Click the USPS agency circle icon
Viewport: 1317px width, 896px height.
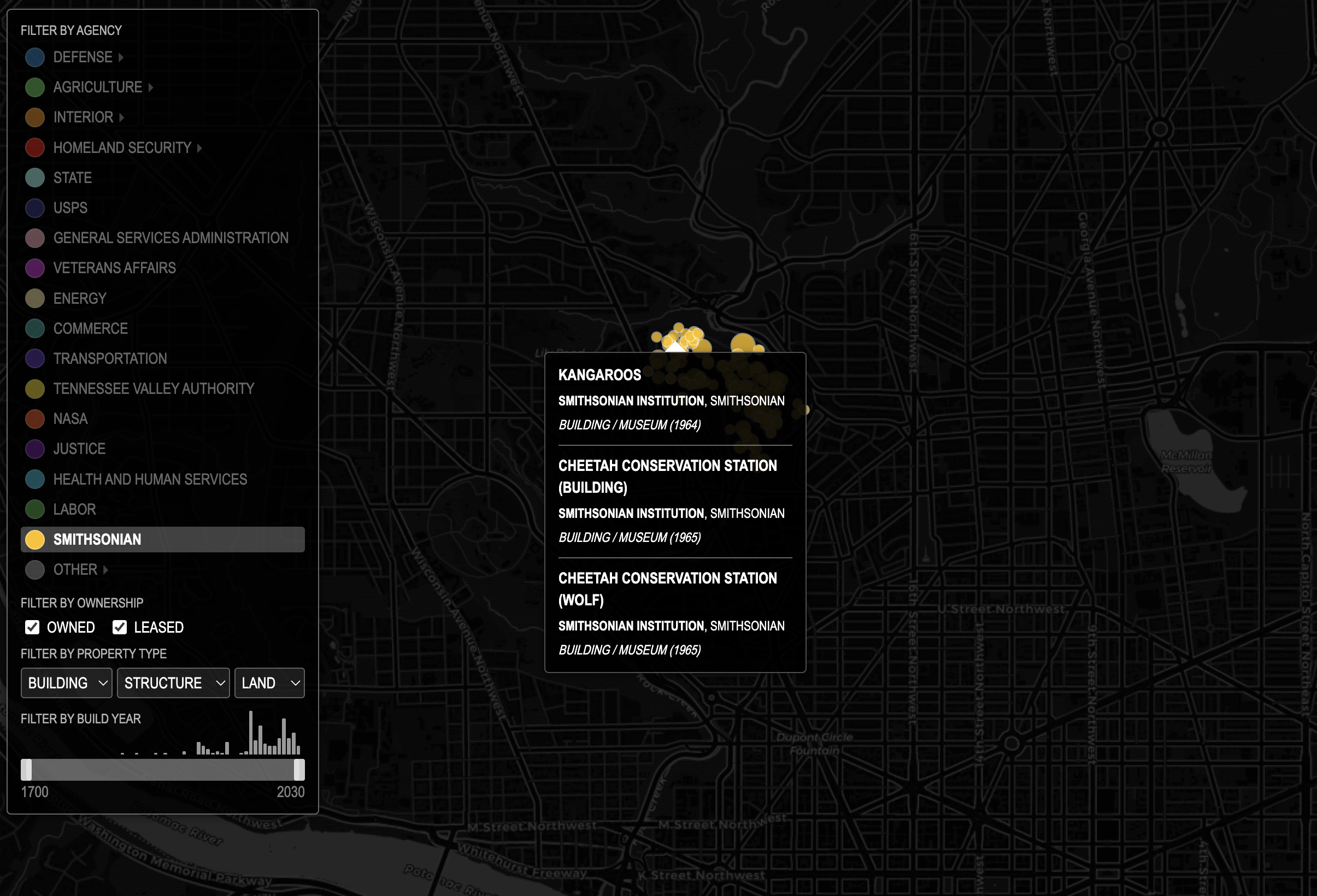(x=35, y=208)
